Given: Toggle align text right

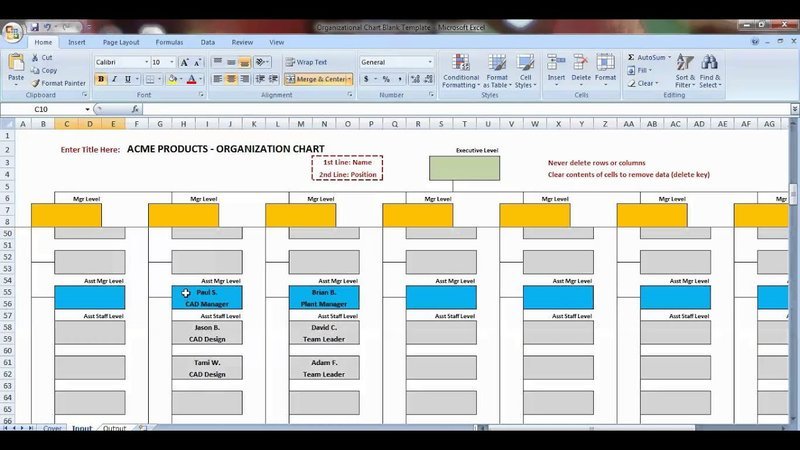Looking at the screenshot, I should pyautogui.click(x=244, y=79).
